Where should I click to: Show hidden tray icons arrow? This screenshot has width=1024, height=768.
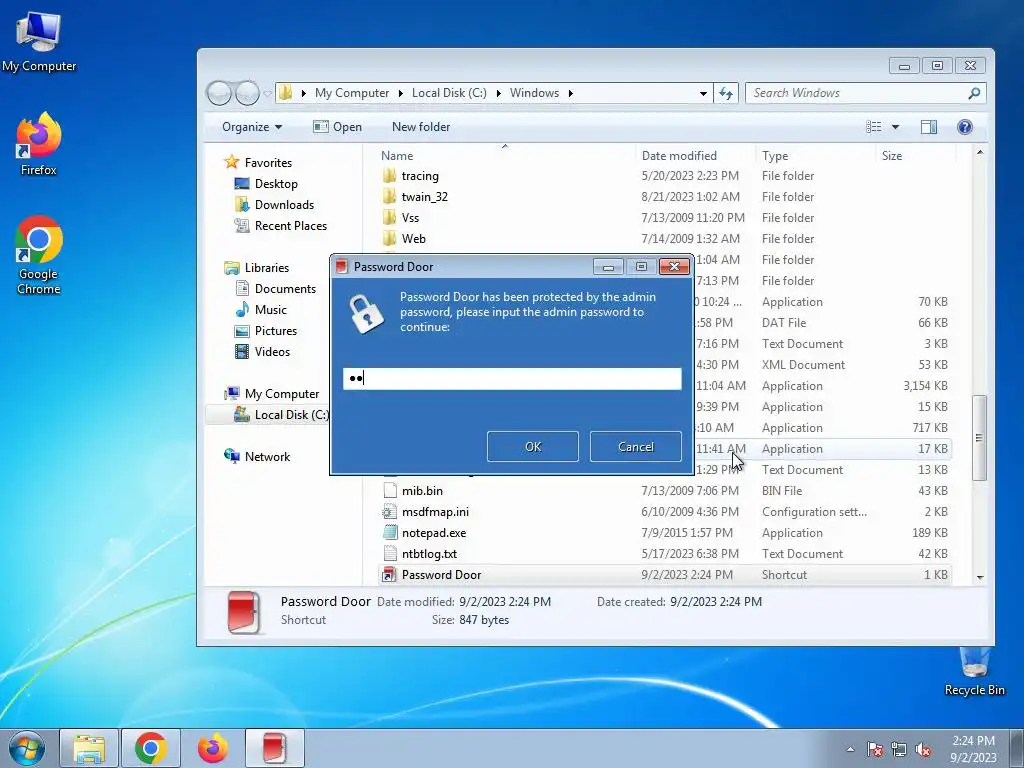click(x=850, y=749)
